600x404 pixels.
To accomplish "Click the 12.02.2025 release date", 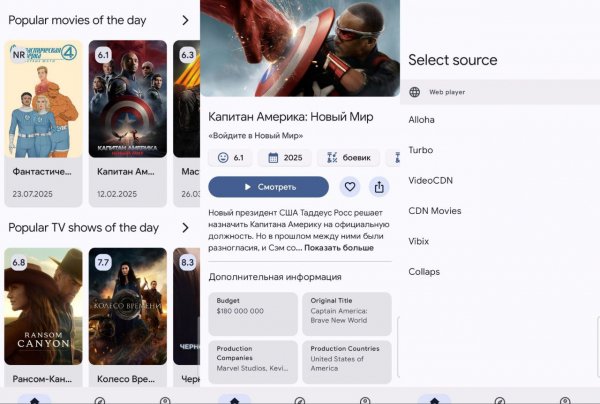I will (x=117, y=194).
